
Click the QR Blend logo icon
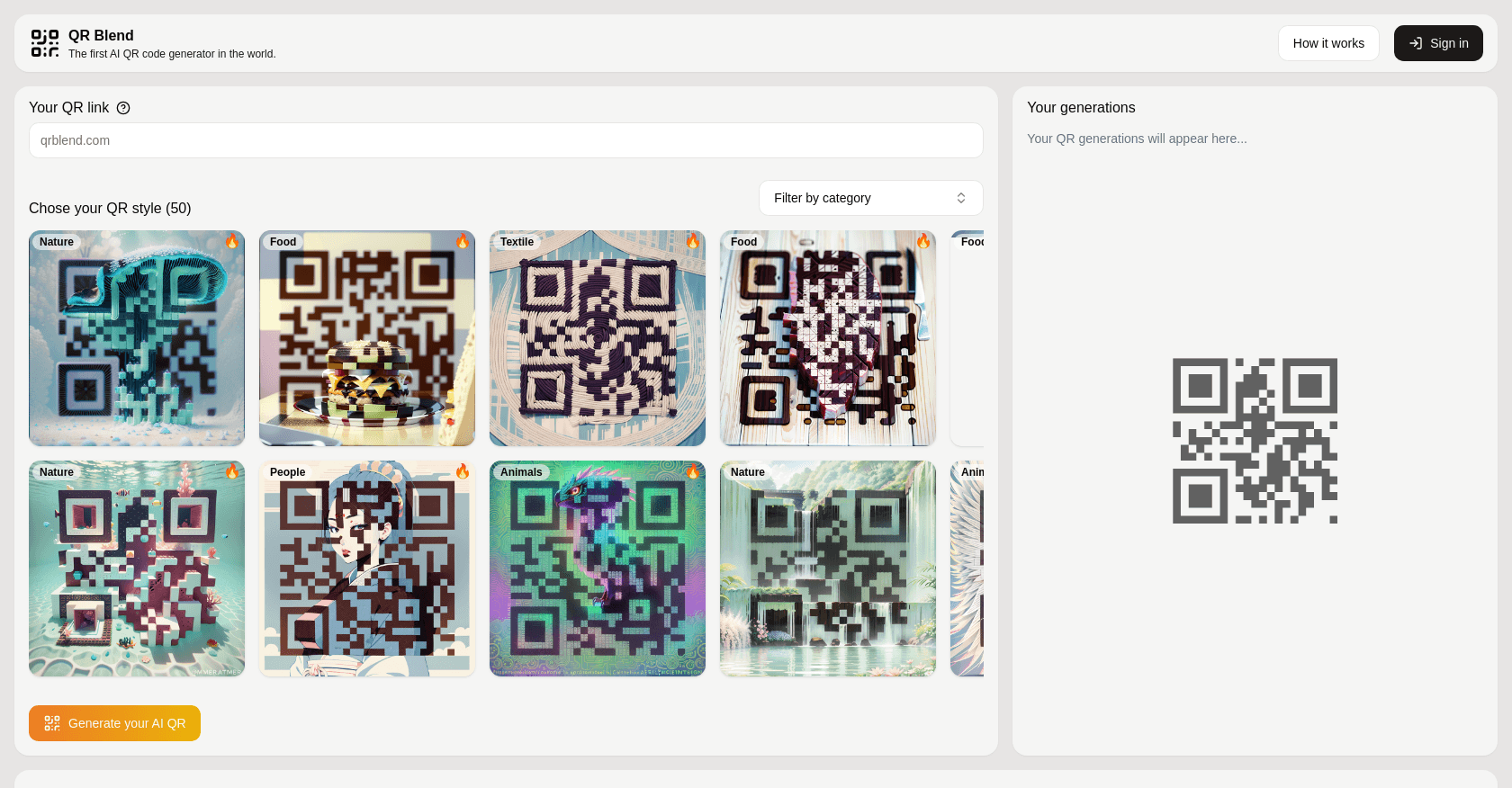tap(45, 43)
